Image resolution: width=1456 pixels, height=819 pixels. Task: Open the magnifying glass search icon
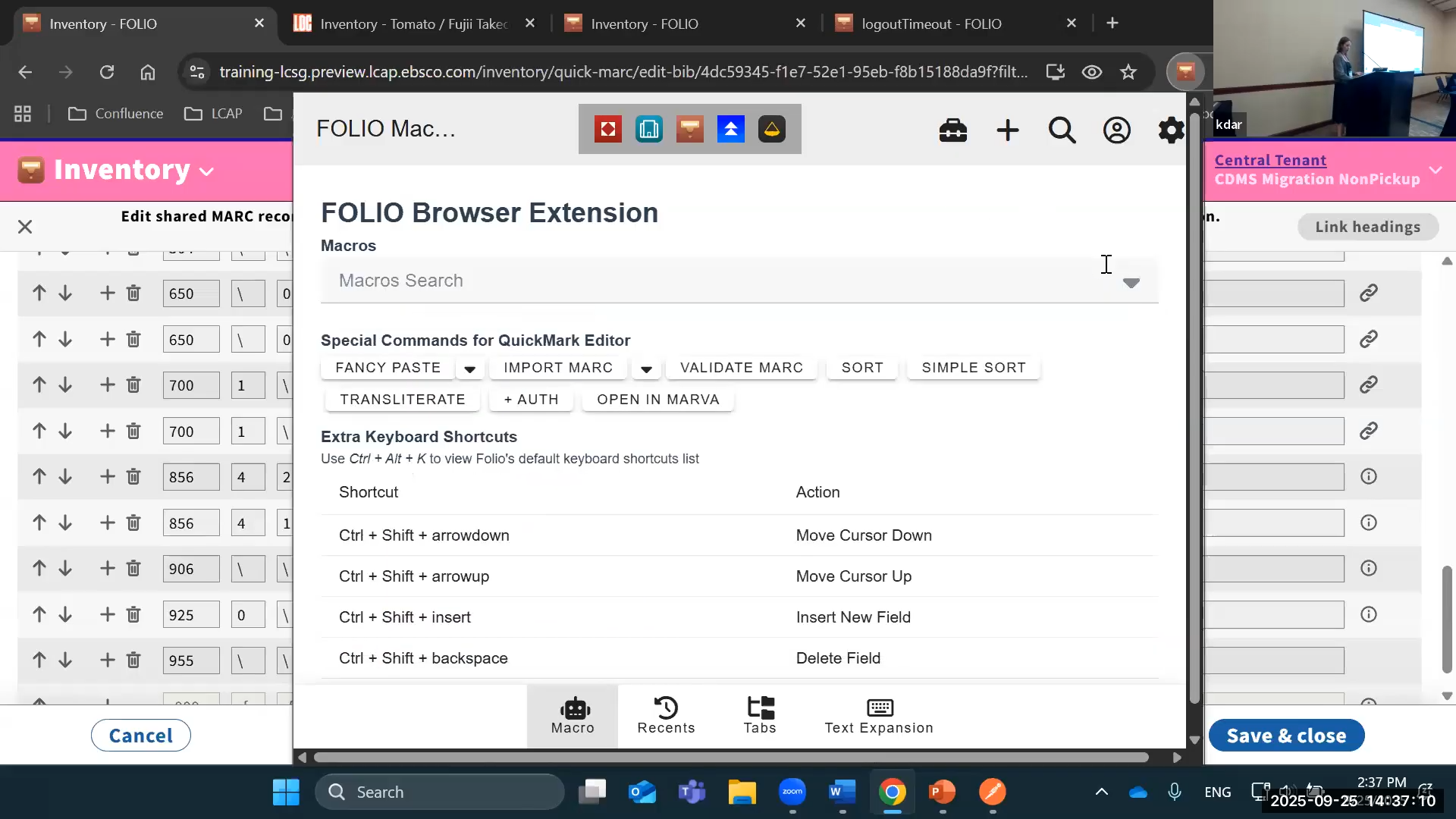click(1062, 130)
